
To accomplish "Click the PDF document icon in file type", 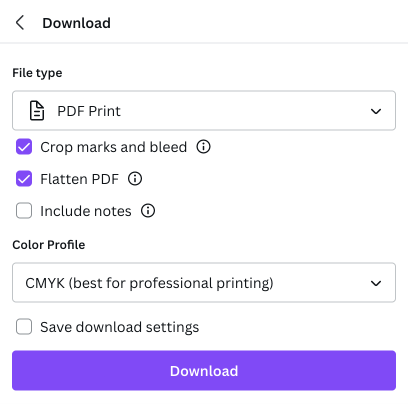I will [37, 111].
